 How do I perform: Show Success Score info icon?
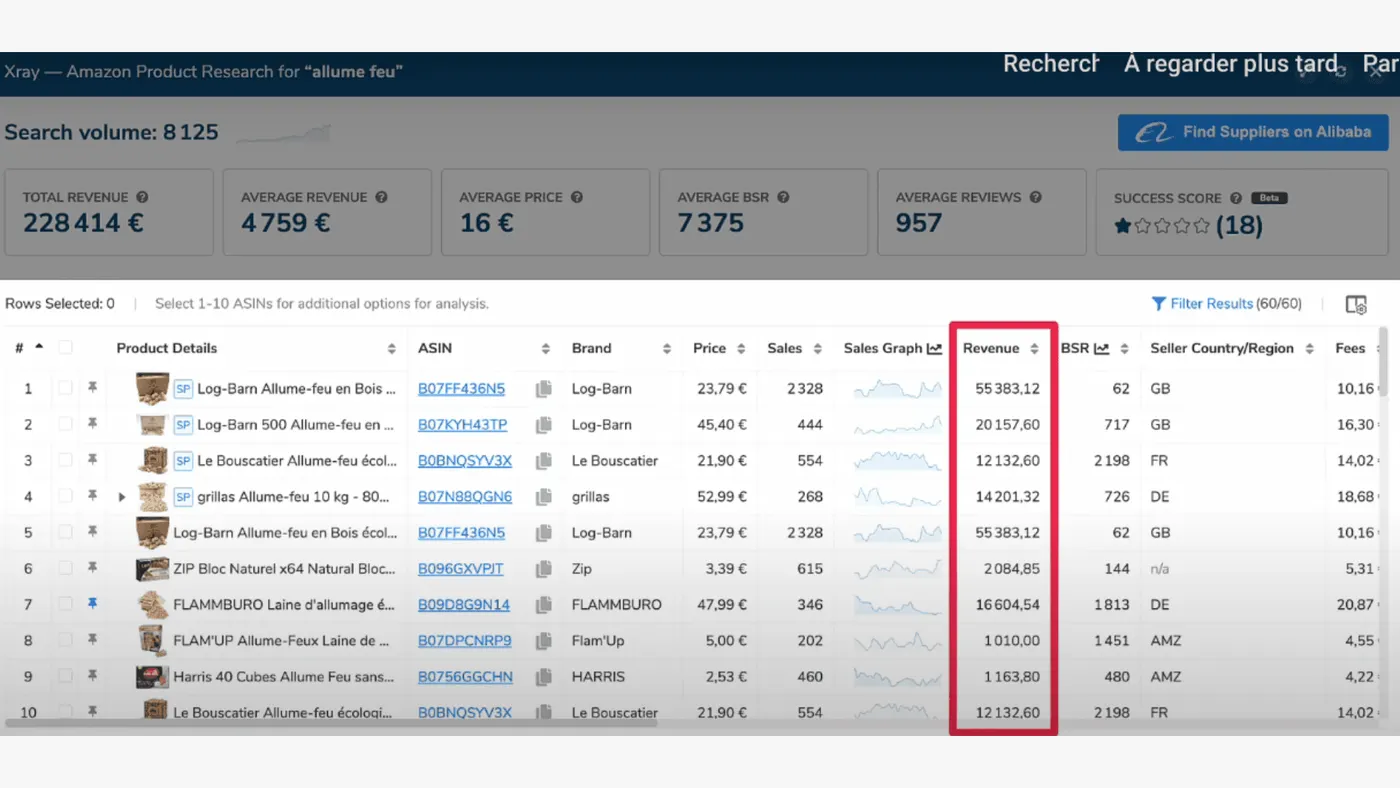(1236, 198)
